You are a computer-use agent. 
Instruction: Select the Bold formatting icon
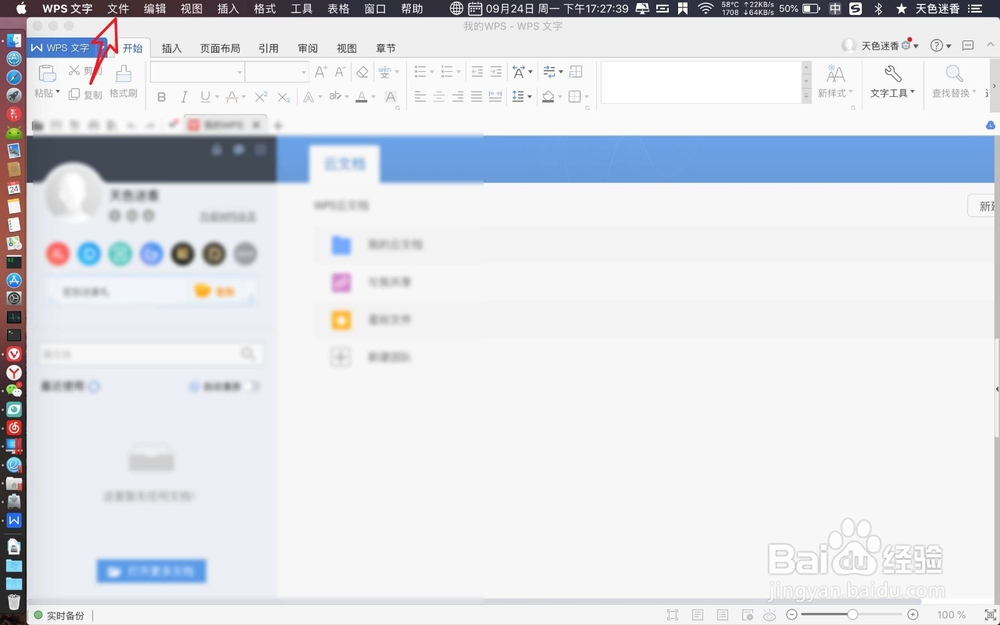click(160, 95)
